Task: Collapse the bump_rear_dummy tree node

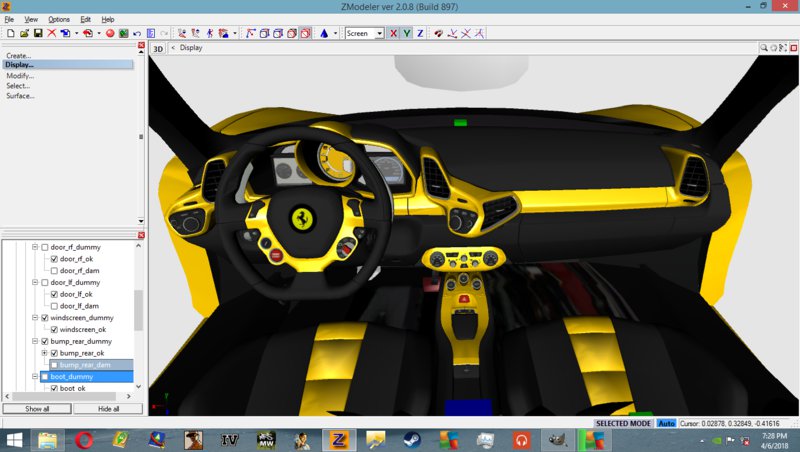Action: click(35, 341)
